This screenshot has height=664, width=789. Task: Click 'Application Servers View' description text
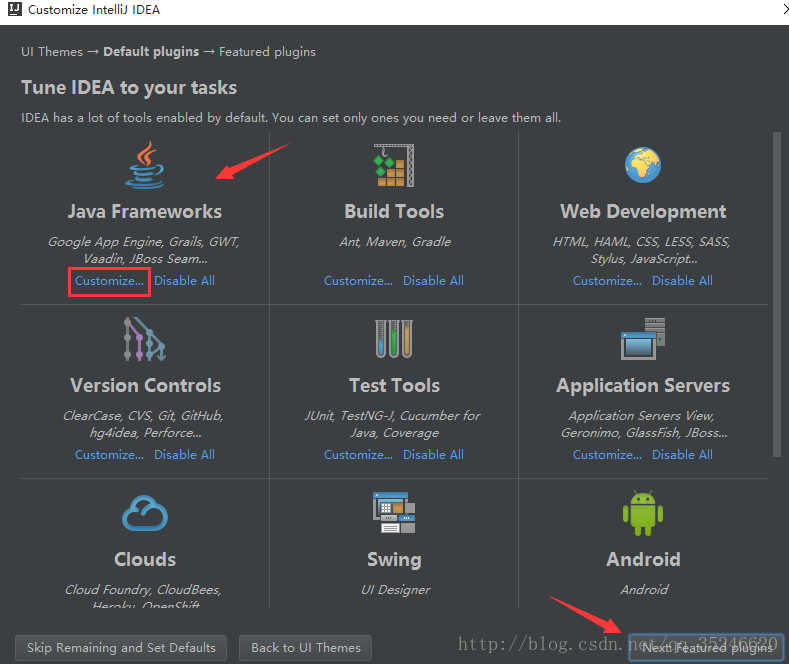click(x=641, y=416)
